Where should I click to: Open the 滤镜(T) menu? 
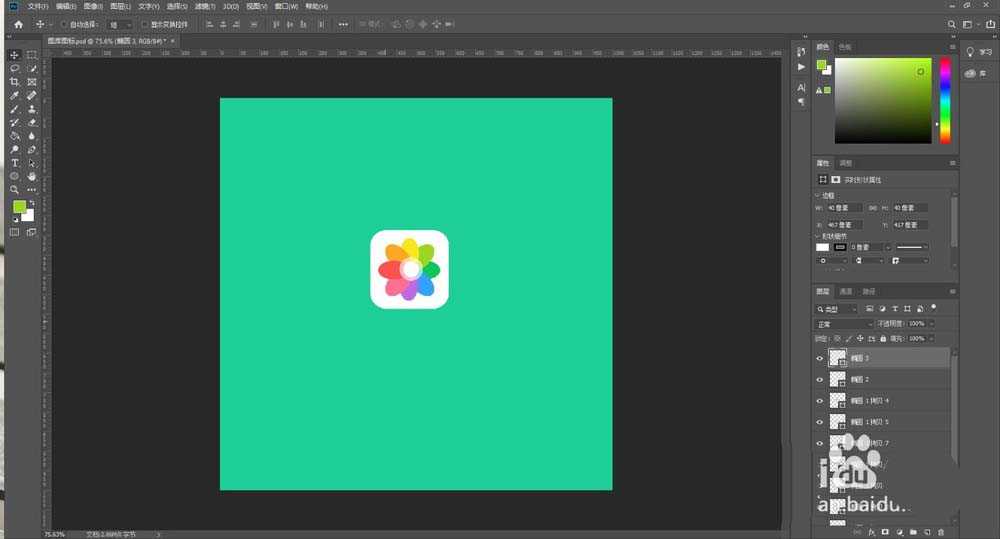tap(203, 6)
